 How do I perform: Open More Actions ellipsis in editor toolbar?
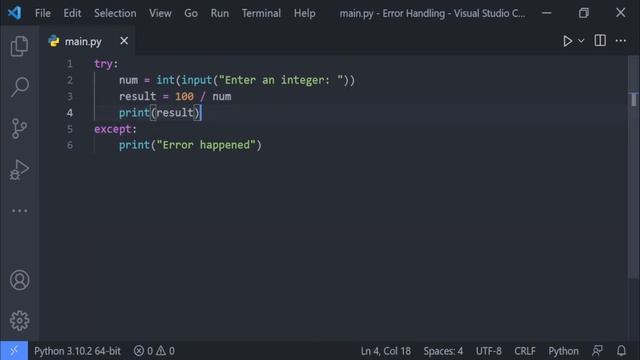620,41
